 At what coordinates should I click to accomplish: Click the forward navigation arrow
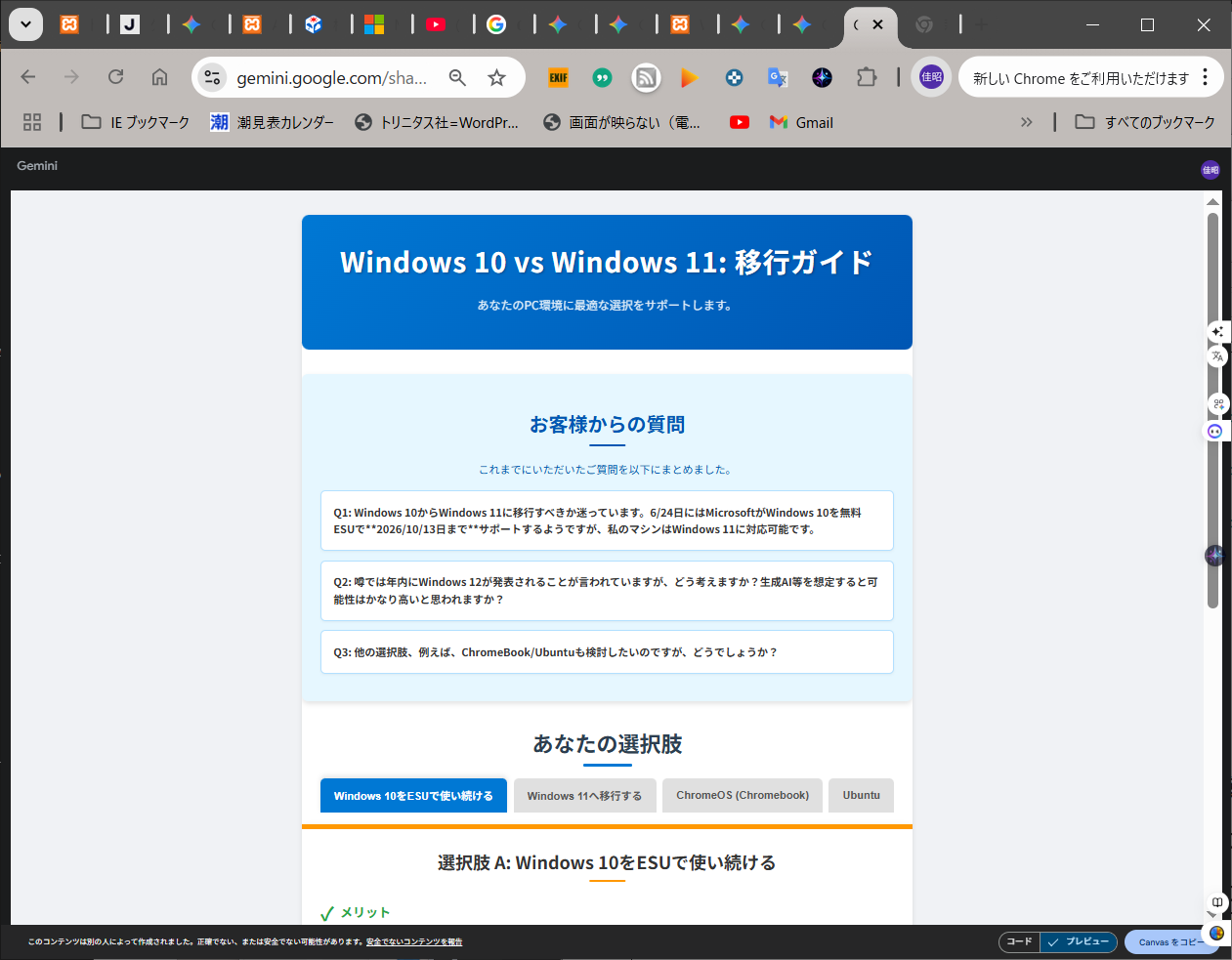pyautogui.click(x=71, y=77)
